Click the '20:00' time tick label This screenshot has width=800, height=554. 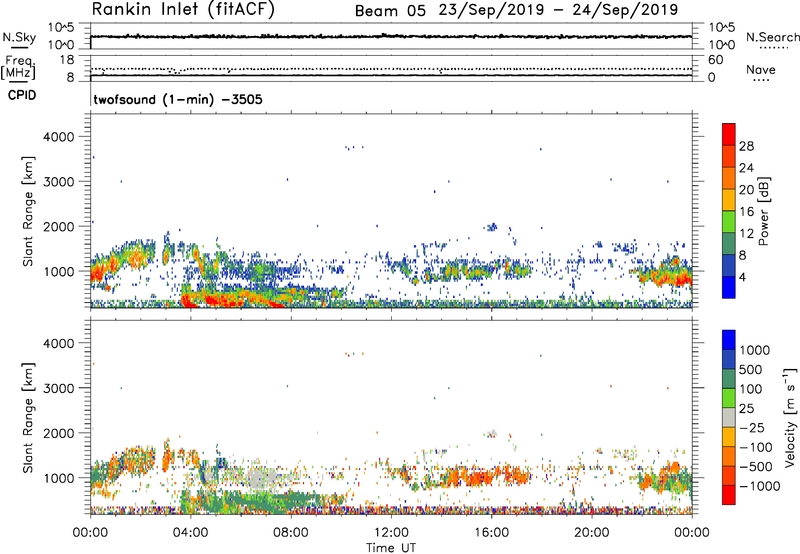coord(592,533)
